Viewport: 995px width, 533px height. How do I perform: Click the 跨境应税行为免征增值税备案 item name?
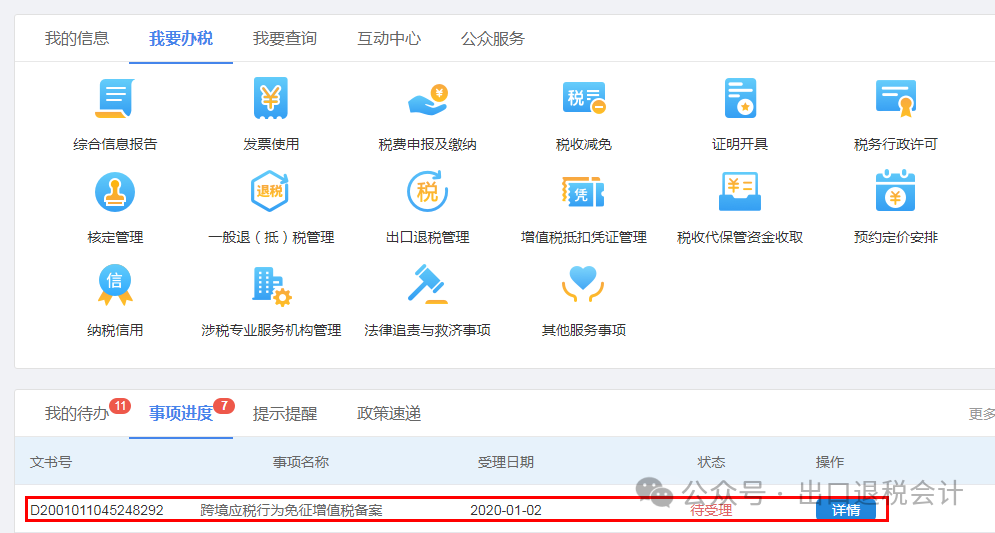pyautogui.click(x=292, y=510)
